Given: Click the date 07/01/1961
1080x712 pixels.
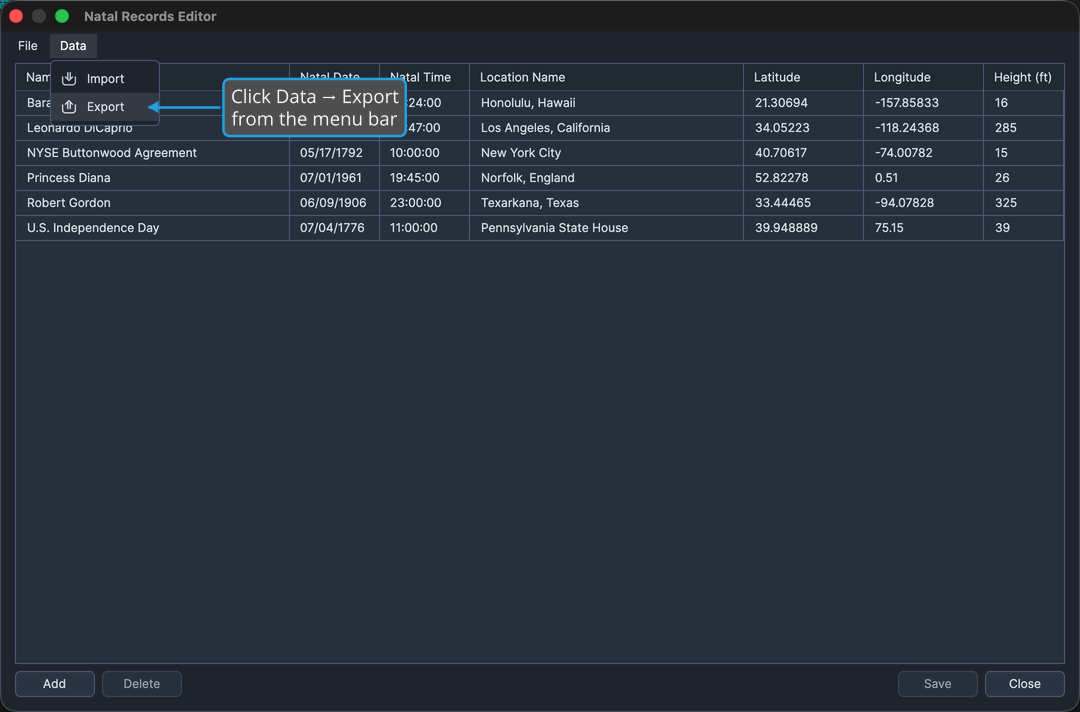Looking at the screenshot, I should coord(331,178).
